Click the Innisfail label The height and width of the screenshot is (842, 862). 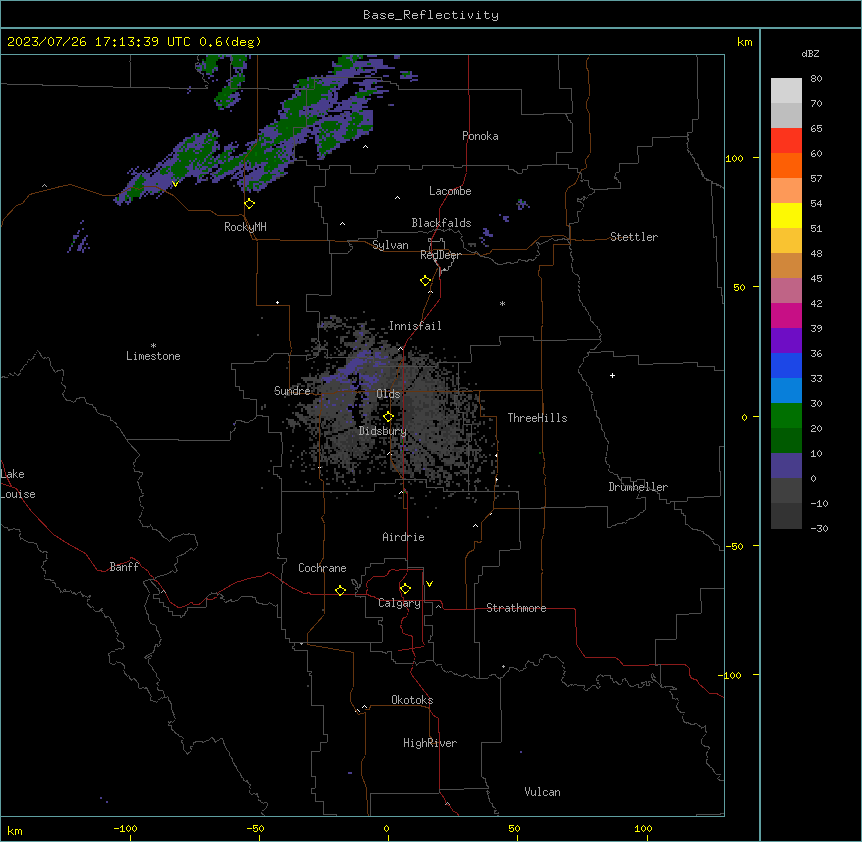415,326
